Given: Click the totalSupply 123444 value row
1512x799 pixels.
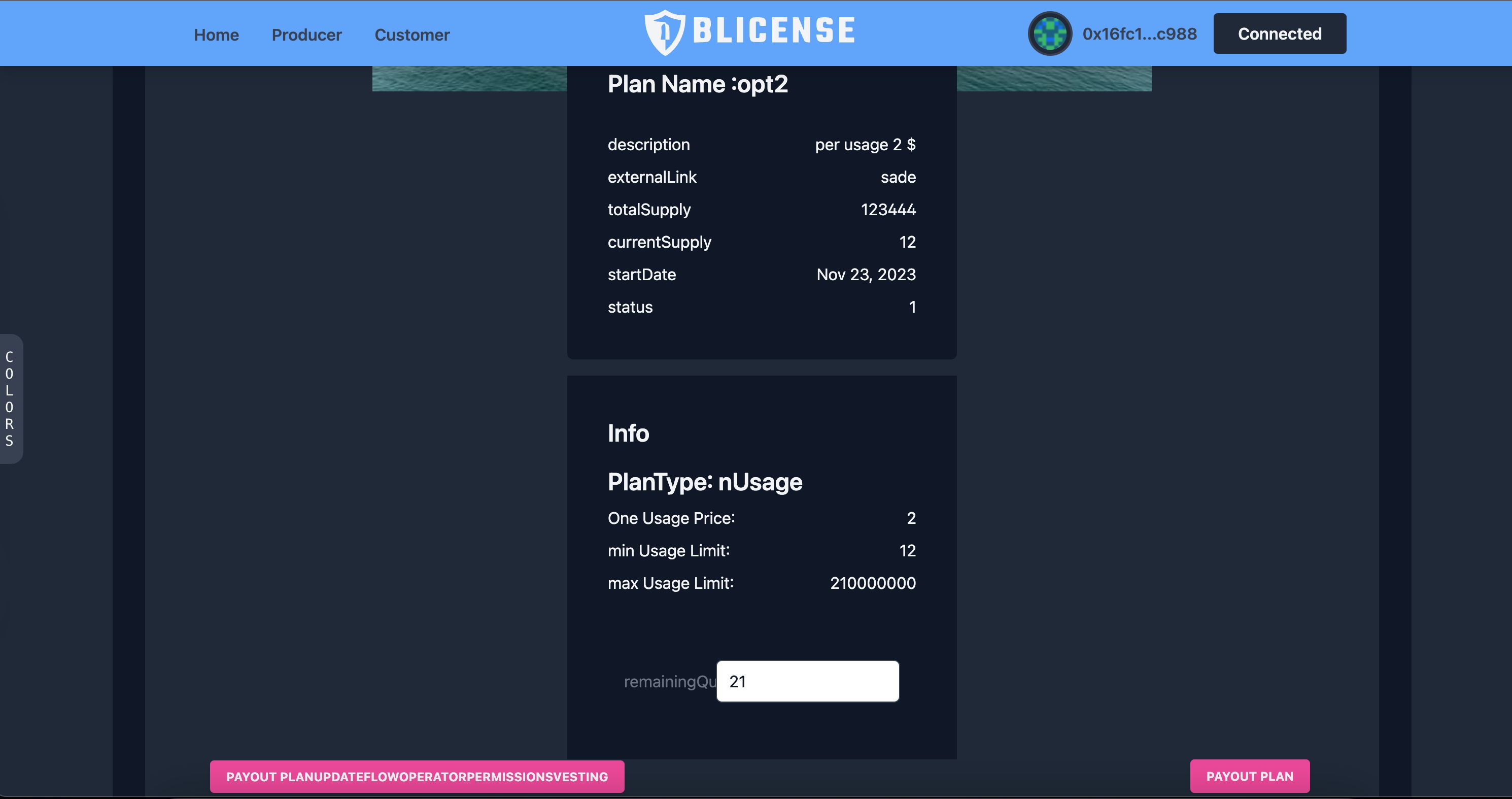Looking at the screenshot, I should 762,210.
